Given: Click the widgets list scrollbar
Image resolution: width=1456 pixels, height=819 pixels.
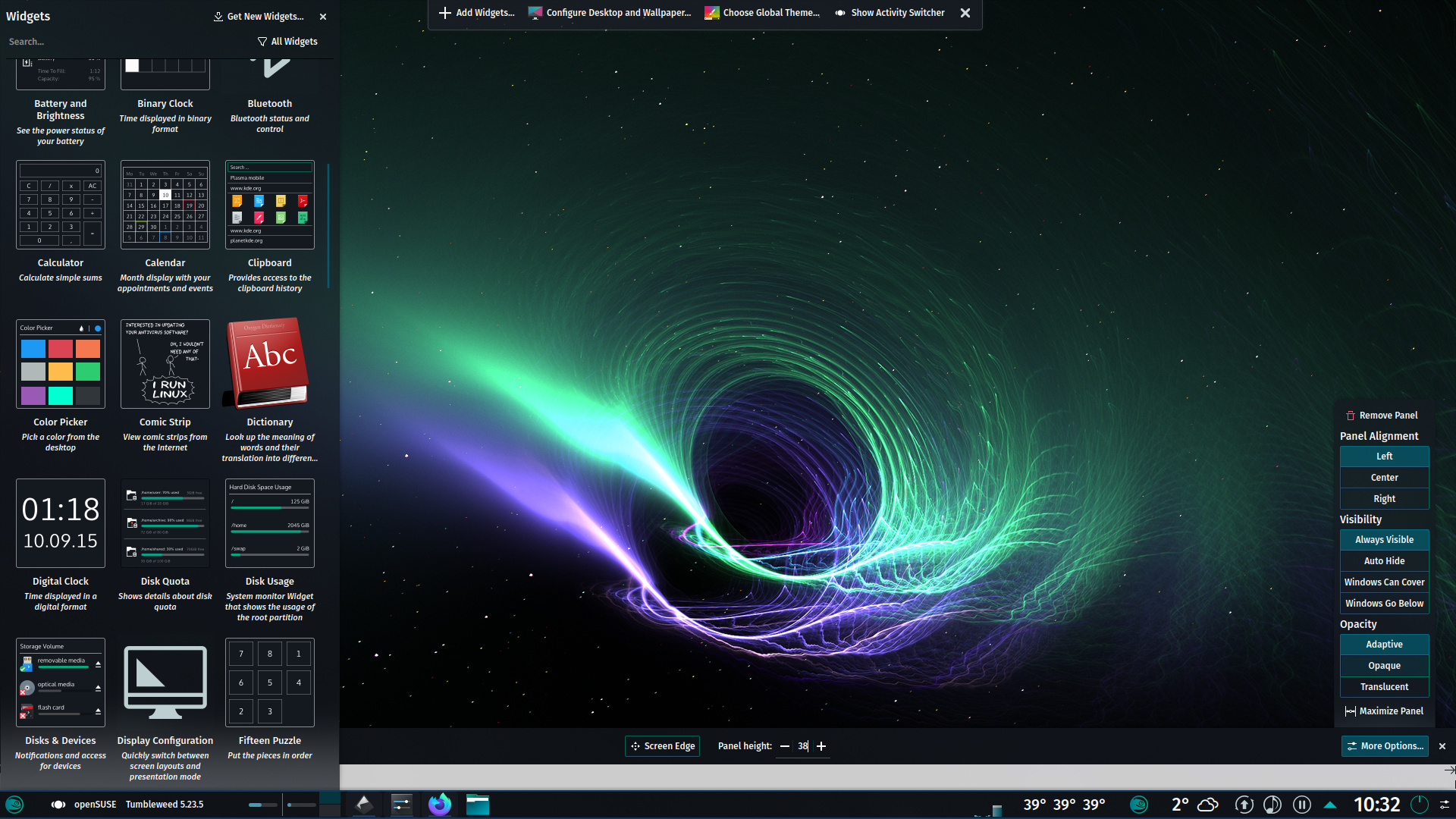Looking at the screenshot, I should click(328, 226).
